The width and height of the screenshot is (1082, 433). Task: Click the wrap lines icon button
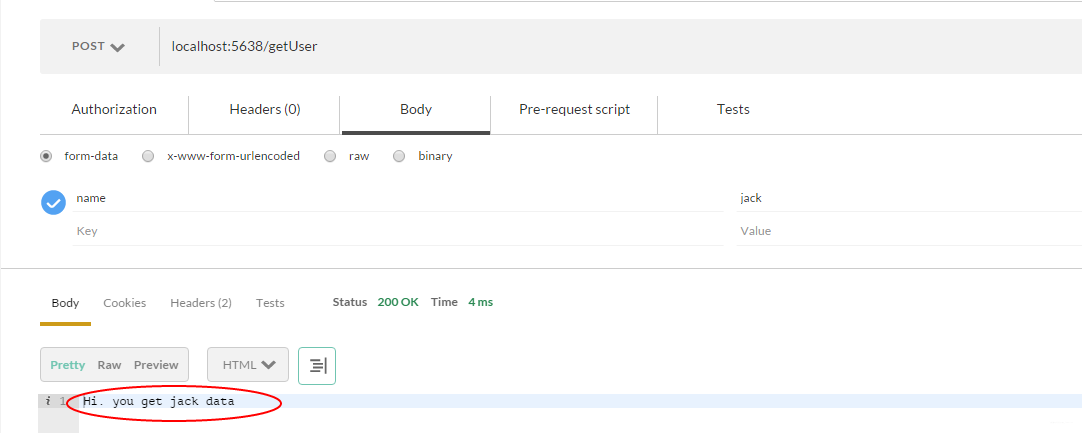pos(317,366)
